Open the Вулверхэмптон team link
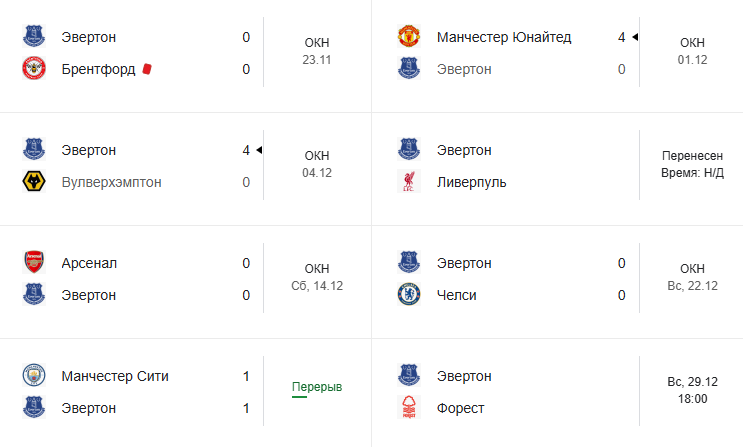Image resolution: width=743 pixels, height=447 pixels. coord(111,182)
